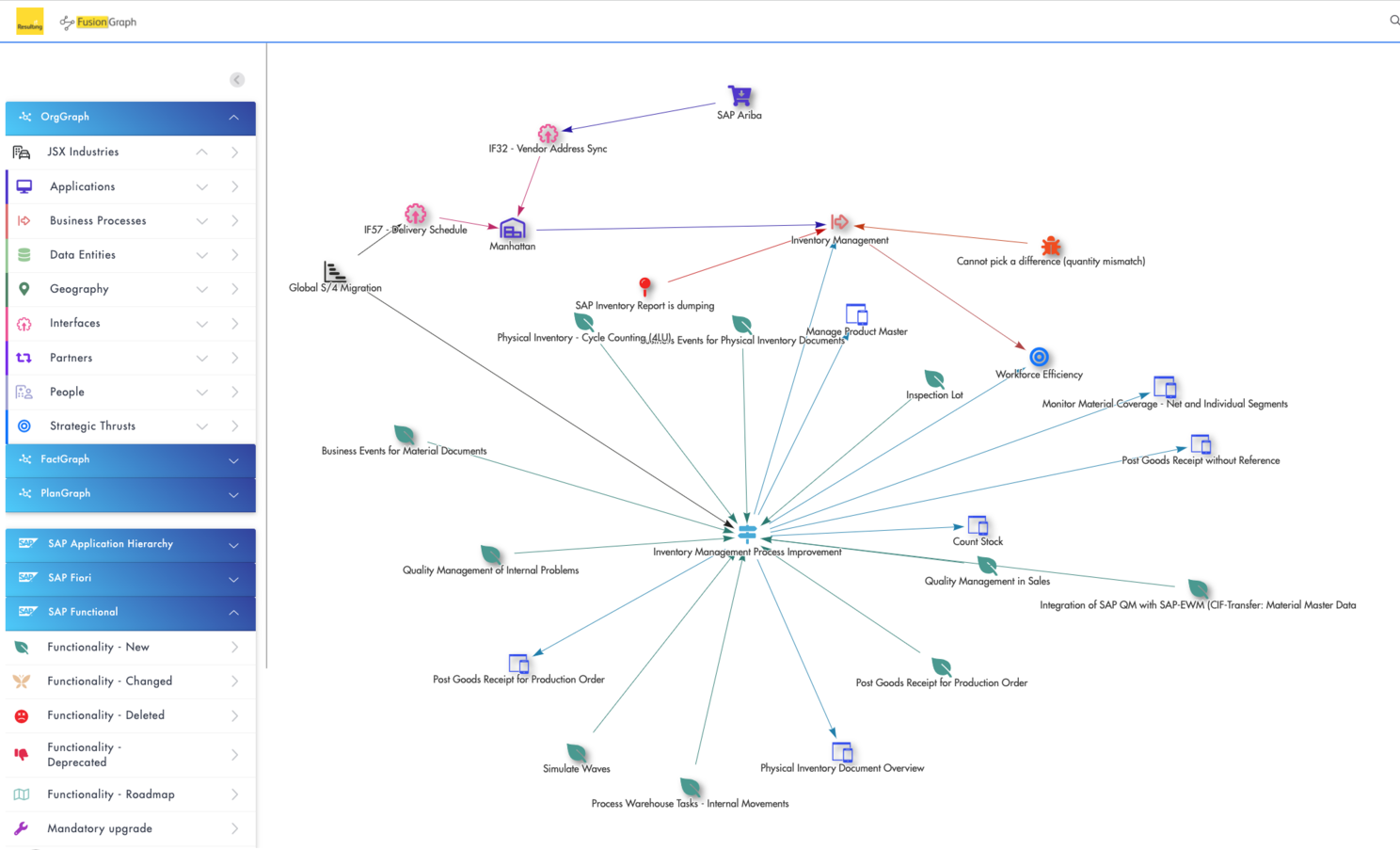Expand the Applications dropdown chevron
The image size is (1400, 850).
coord(202,187)
